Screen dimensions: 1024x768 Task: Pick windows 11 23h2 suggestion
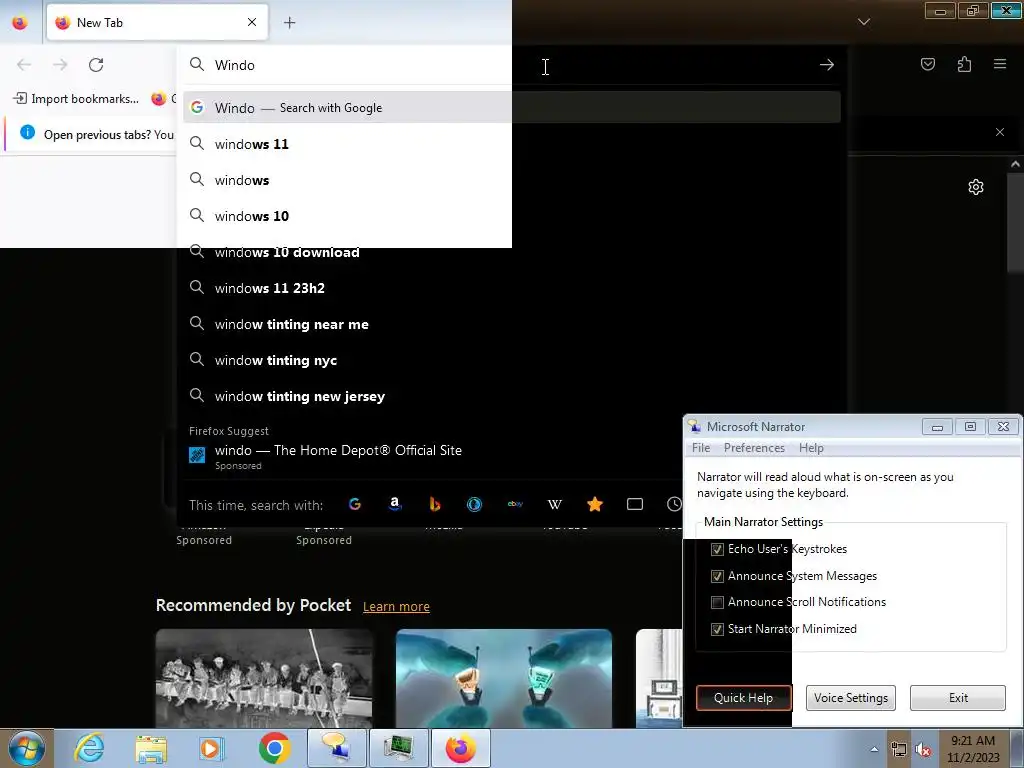coord(512,288)
